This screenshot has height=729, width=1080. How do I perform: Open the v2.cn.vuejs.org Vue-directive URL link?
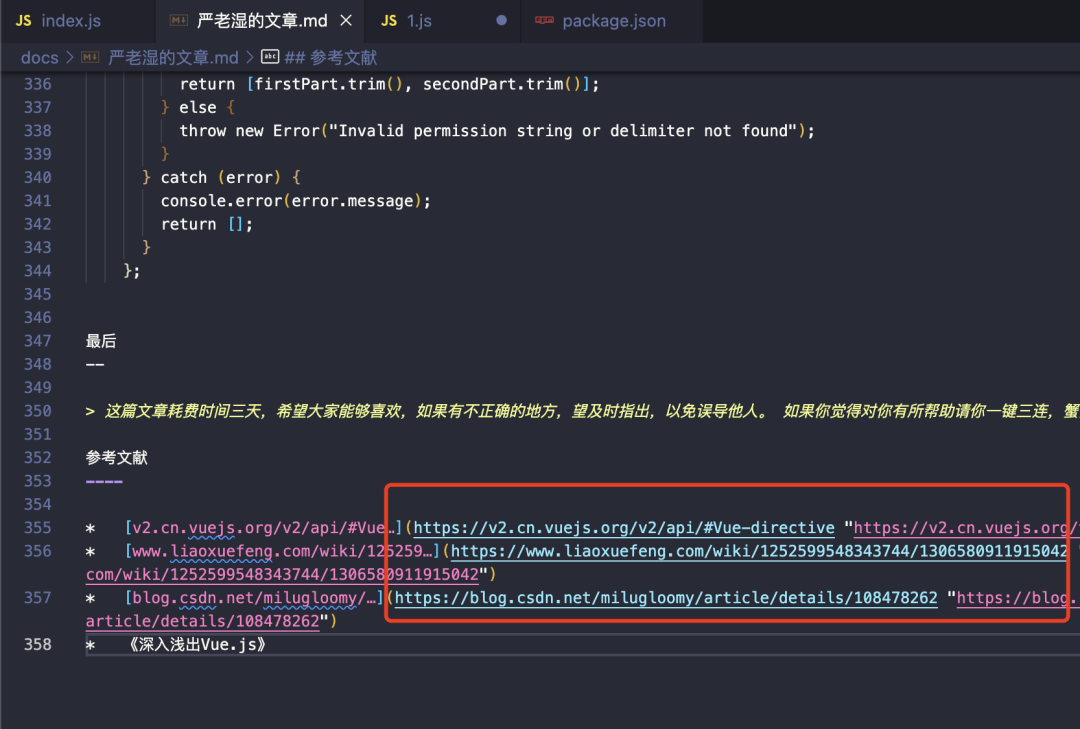point(623,528)
